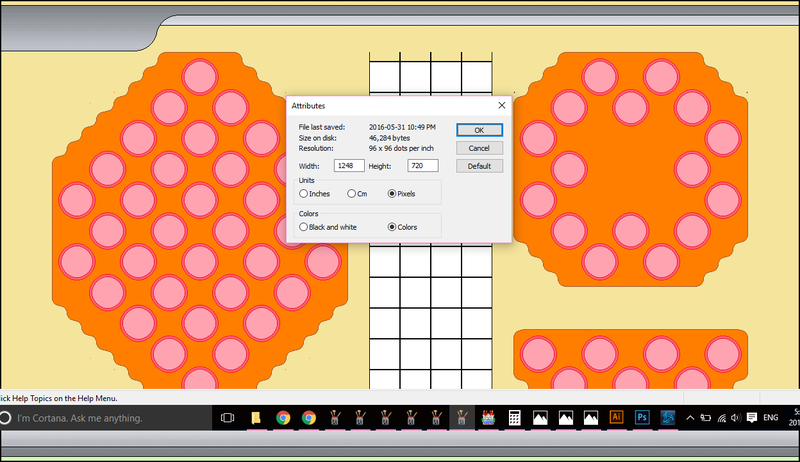Open Task View from the taskbar
800x462 pixels.
pos(227,417)
